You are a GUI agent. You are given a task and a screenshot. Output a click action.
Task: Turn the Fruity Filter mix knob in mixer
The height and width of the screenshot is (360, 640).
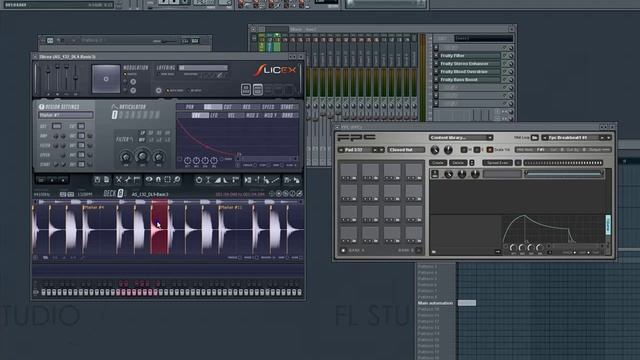click(510, 56)
